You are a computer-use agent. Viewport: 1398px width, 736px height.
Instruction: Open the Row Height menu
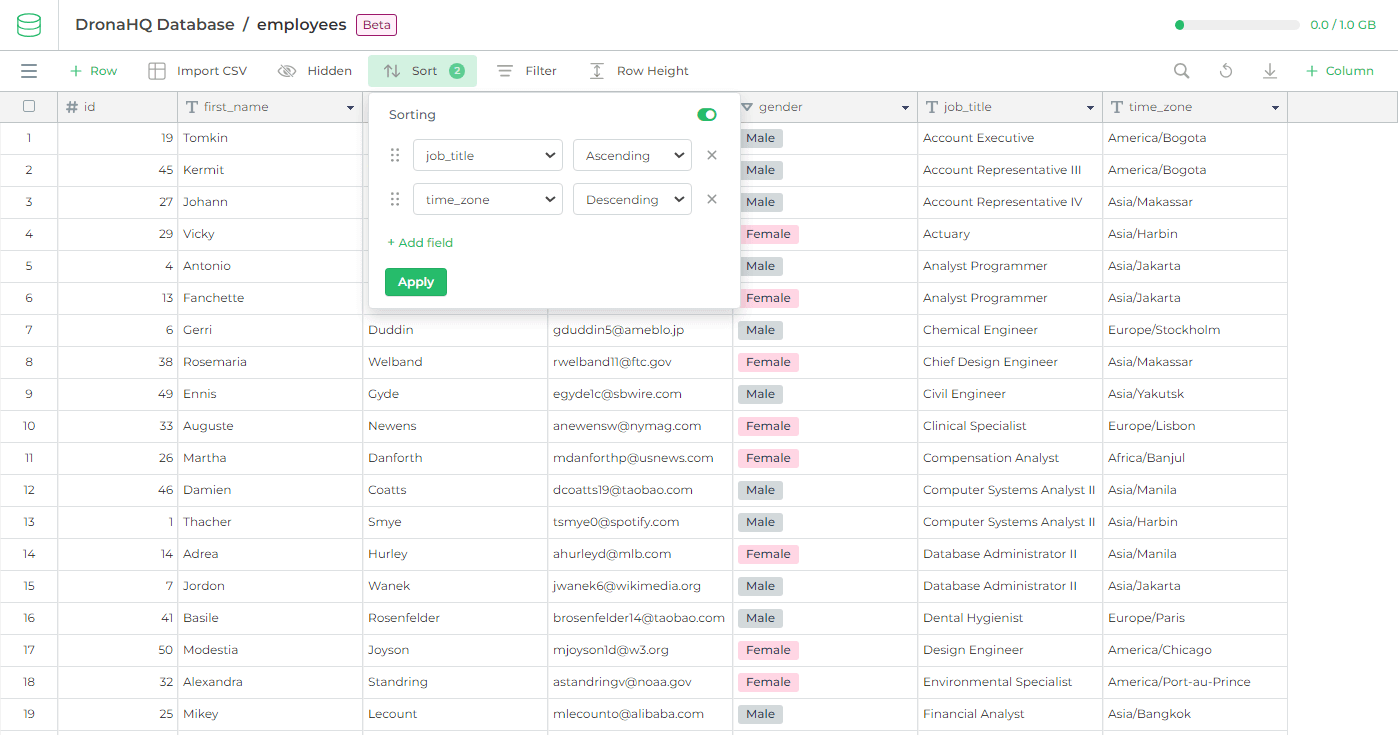[x=639, y=71]
